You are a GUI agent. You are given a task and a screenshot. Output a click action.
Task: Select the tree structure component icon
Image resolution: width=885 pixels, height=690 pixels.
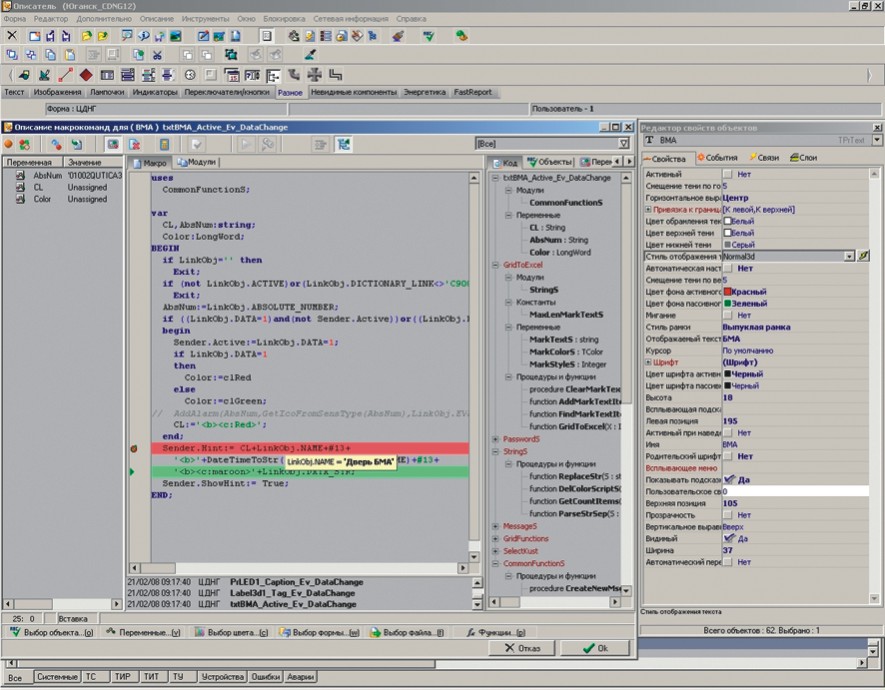(273, 74)
